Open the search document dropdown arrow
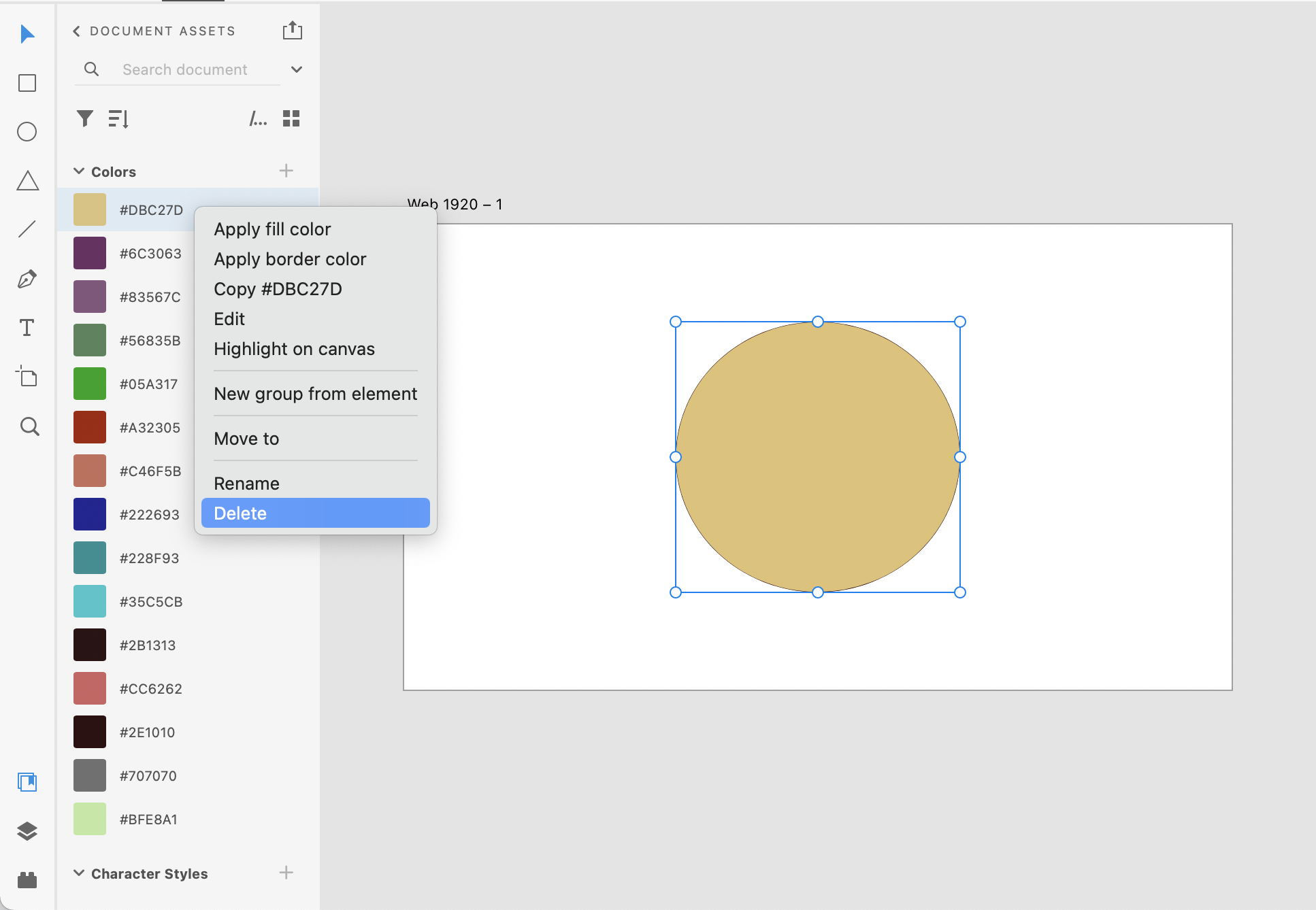1316x910 pixels. click(297, 69)
